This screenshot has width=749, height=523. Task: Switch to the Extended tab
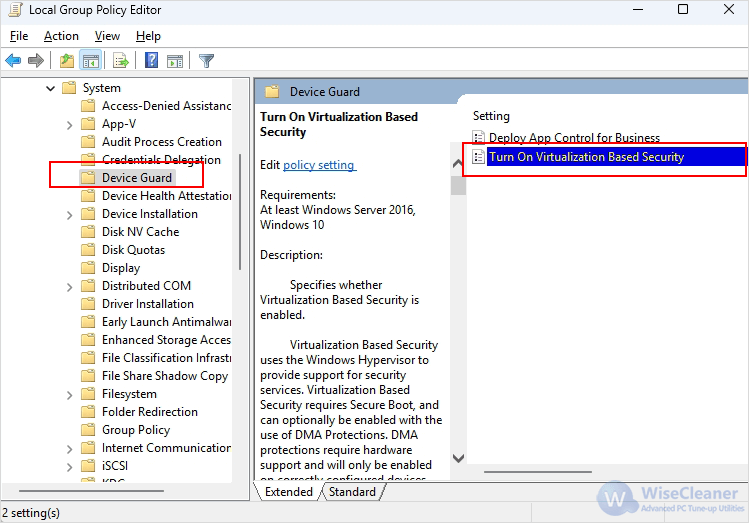click(289, 491)
